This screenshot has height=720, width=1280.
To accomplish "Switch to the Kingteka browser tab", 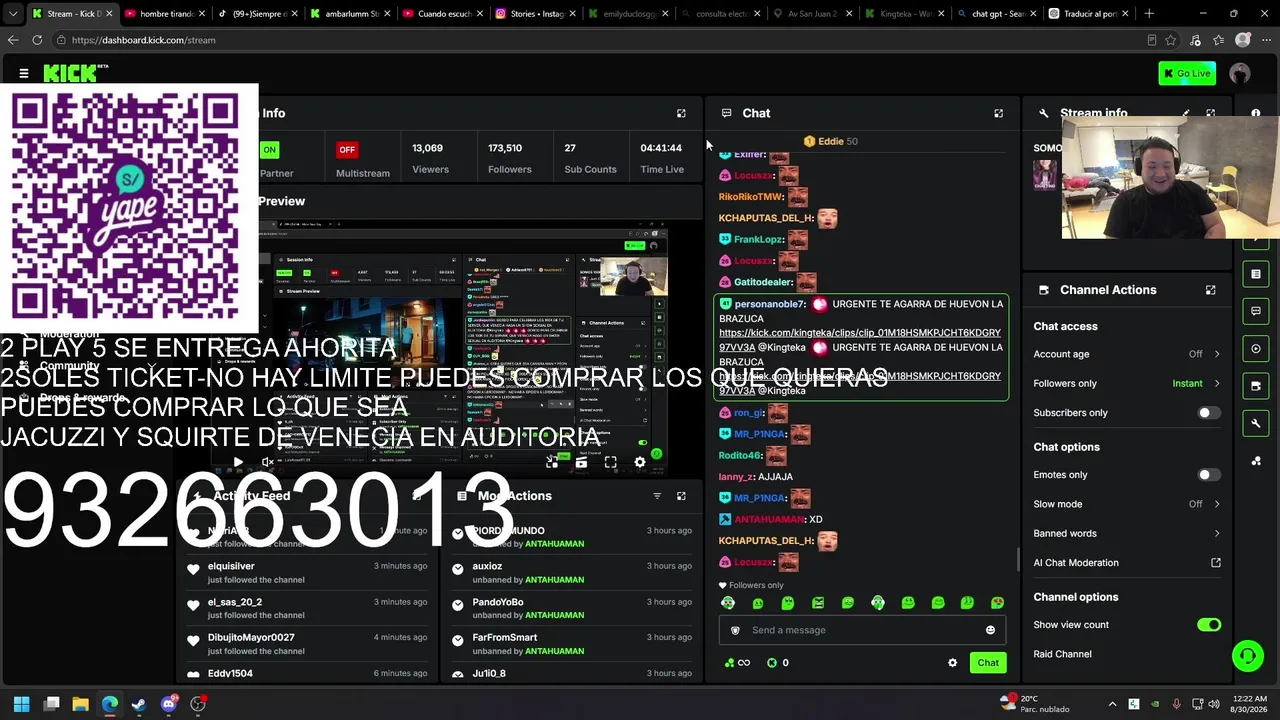I will point(904,14).
